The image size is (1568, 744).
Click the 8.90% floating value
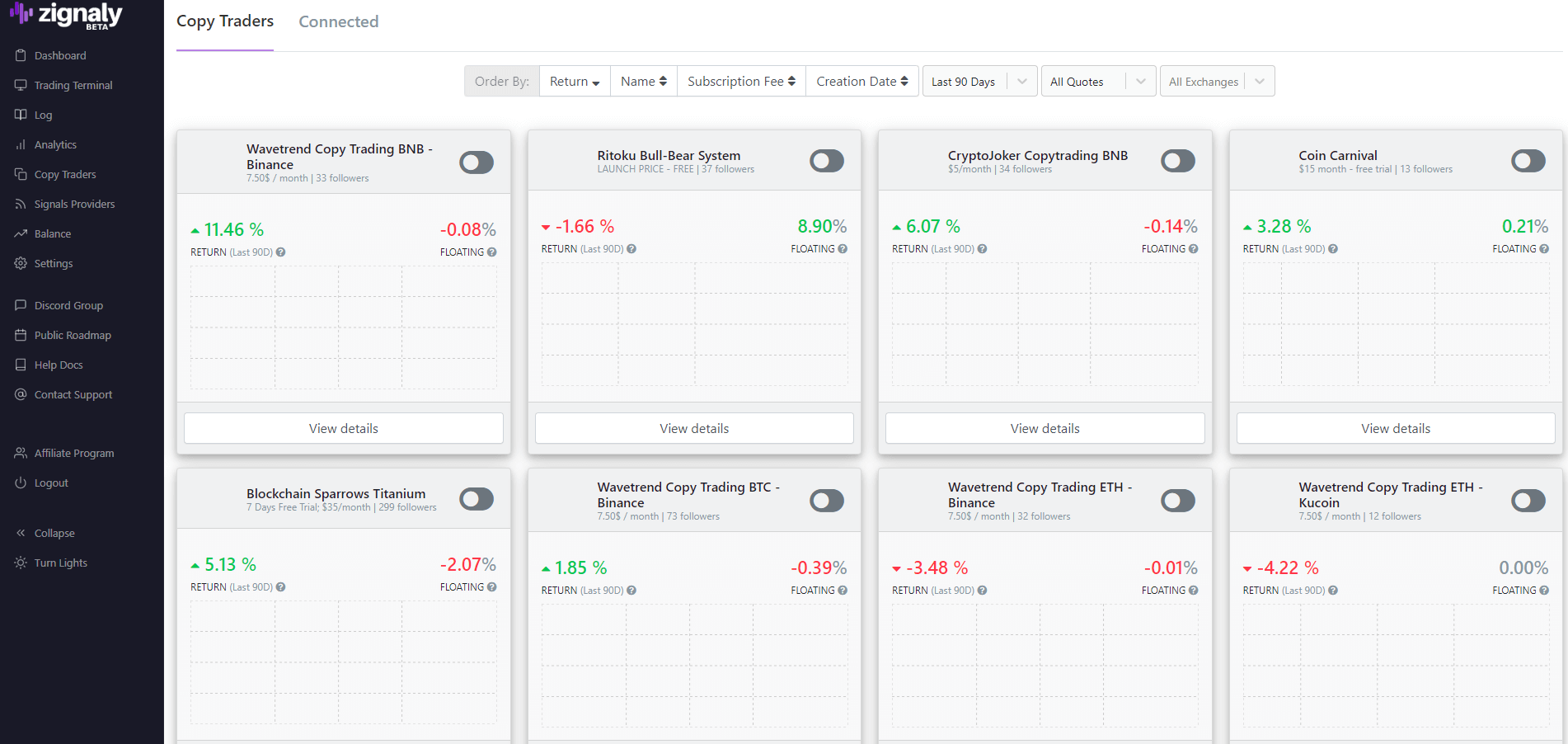click(x=822, y=226)
